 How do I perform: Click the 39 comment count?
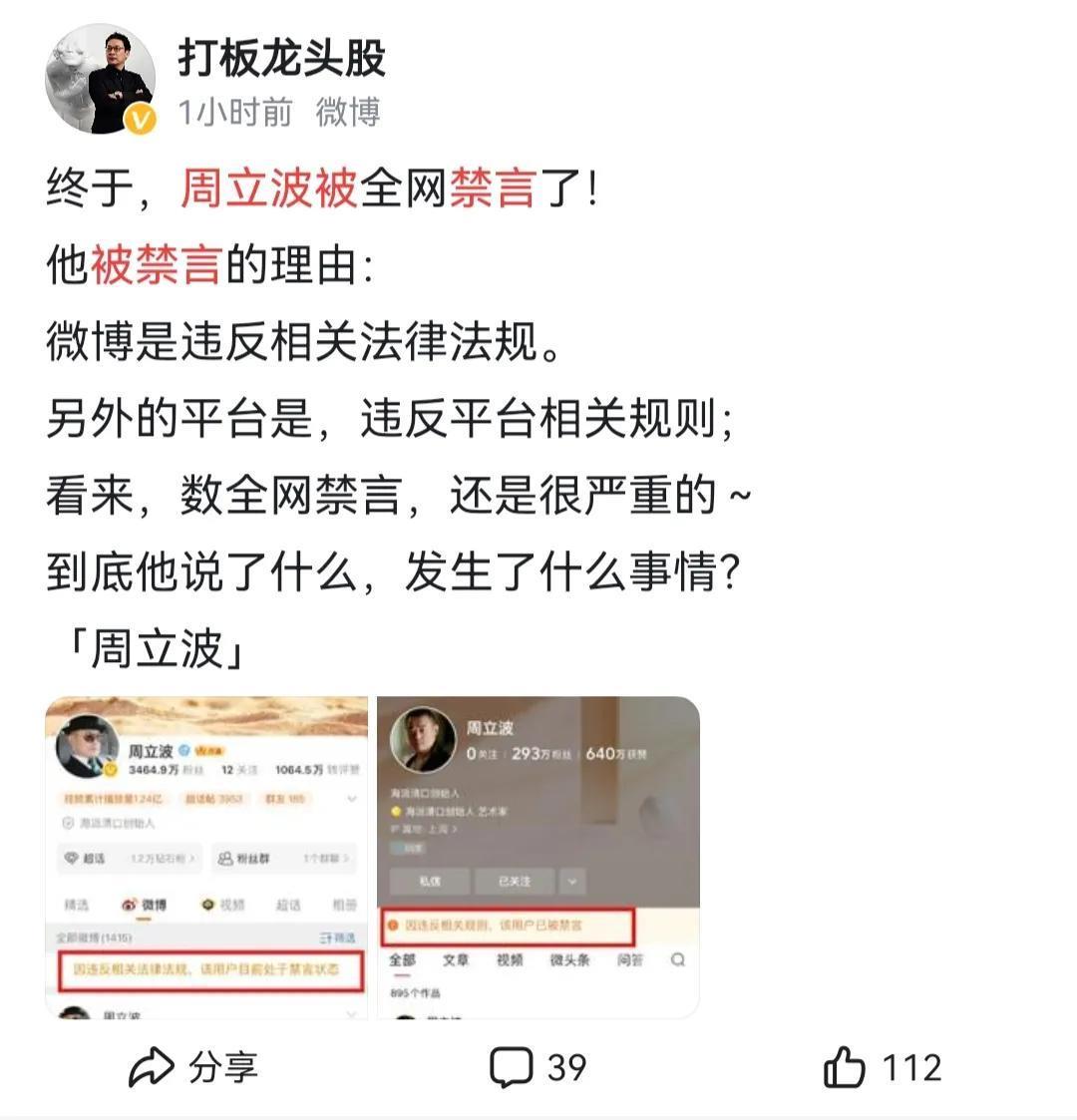[x=567, y=1068]
